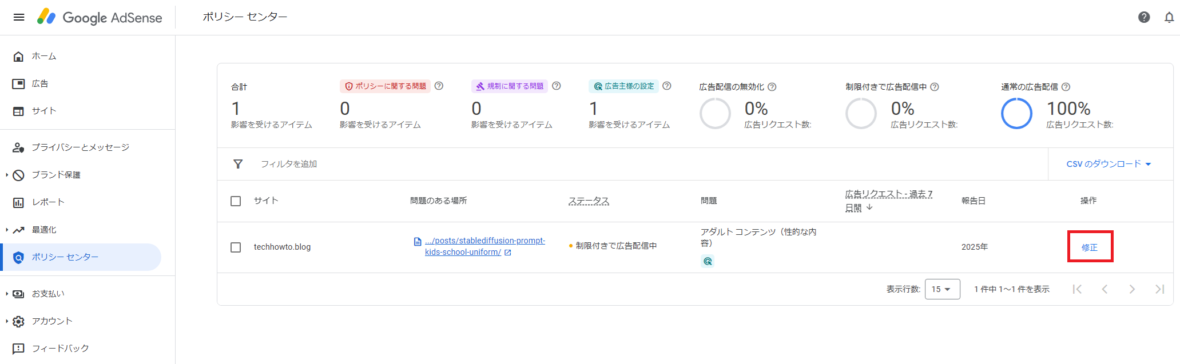The height and width of the screenshot is (364, 1180).
Task: Click the 広告主様の設定 teal badge
Action: pyautogui.click(x=623, y=86)
